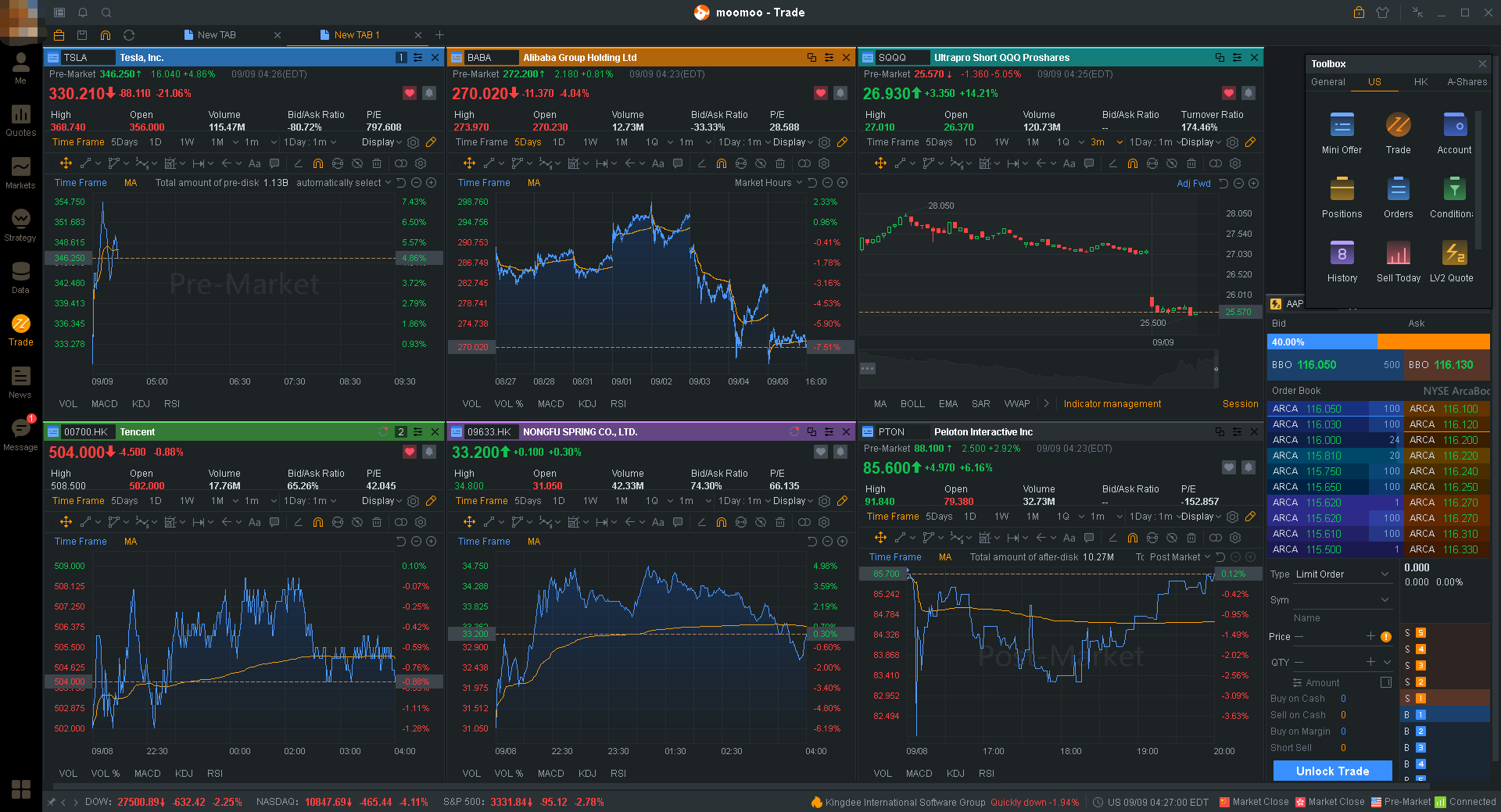Click the plus stepper next to the Price field
The width and height of the screenshot is (1501, 812).
coord(1370,636)
